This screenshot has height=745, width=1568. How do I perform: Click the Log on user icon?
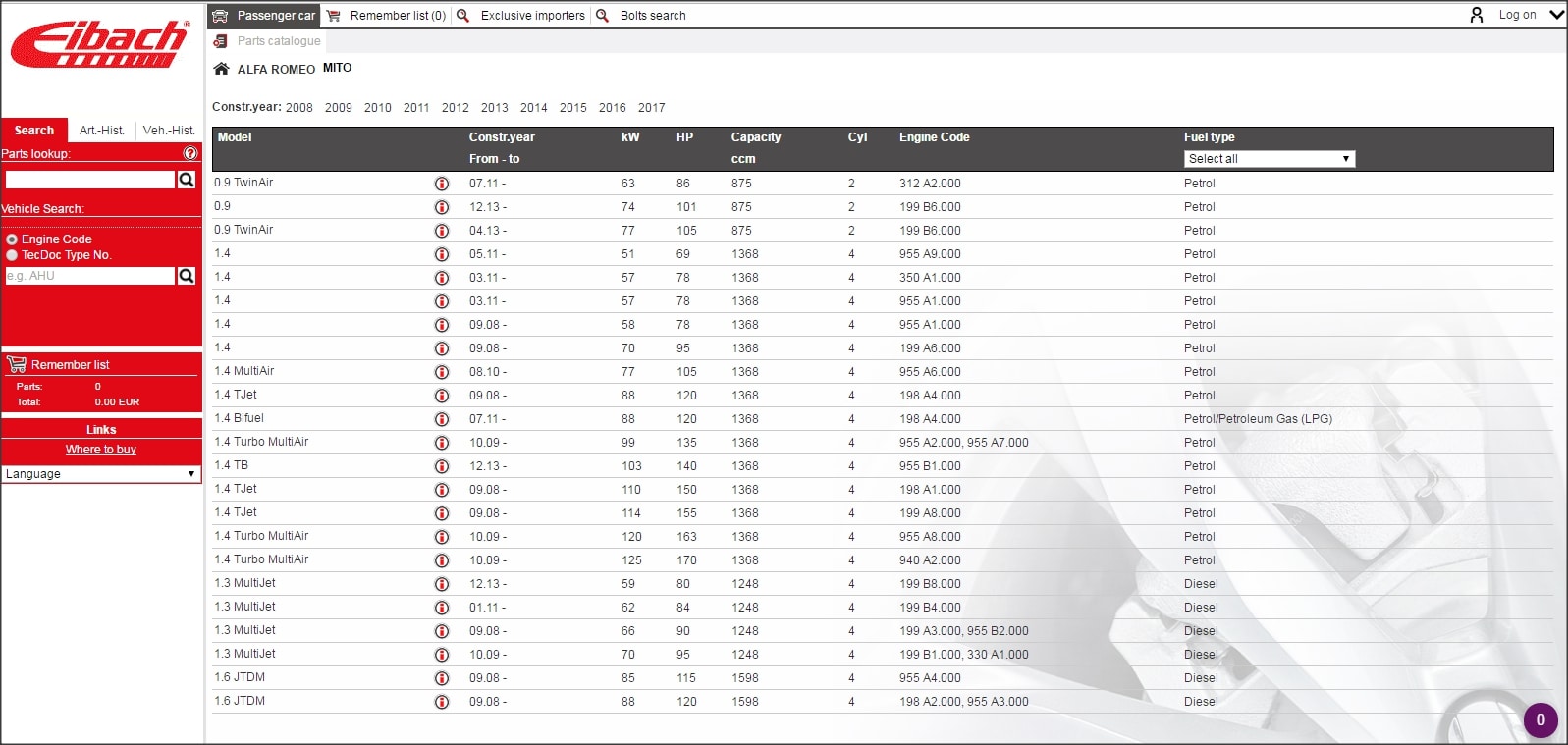[1476, 15]
